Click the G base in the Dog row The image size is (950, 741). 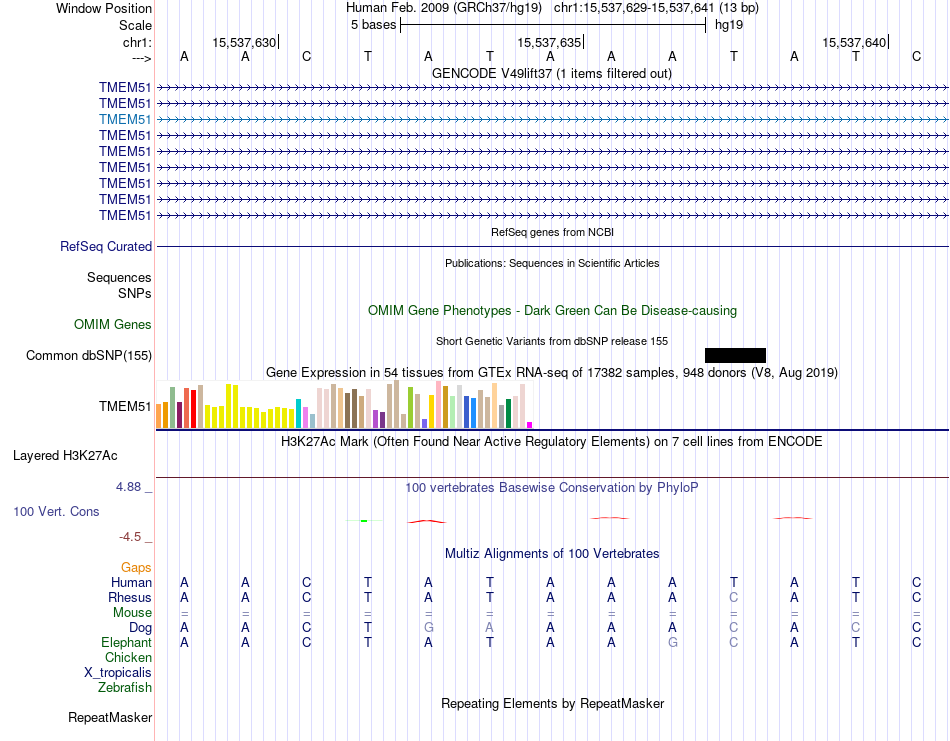click(428, 628)
